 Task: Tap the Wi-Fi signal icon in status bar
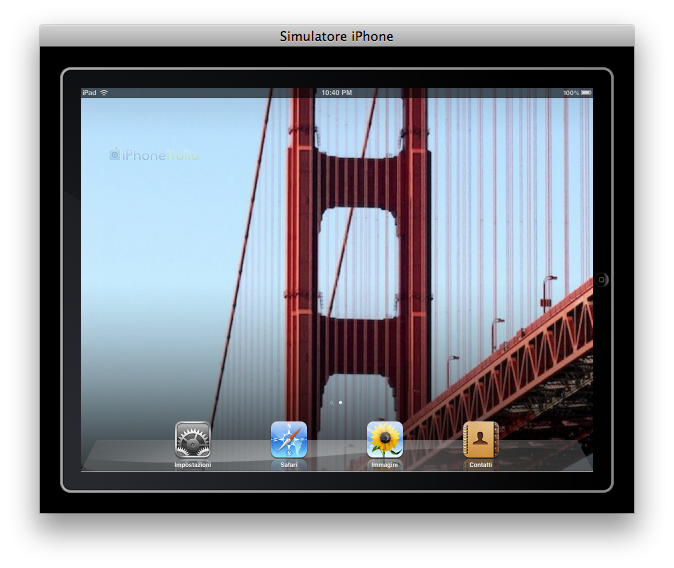click(104, 93)
